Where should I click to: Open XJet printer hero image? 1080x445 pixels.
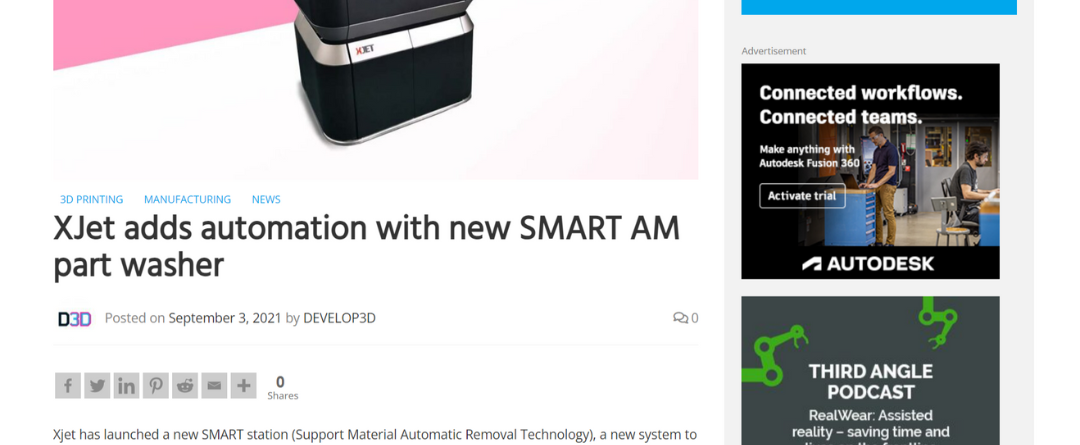[x=375, y=90]
